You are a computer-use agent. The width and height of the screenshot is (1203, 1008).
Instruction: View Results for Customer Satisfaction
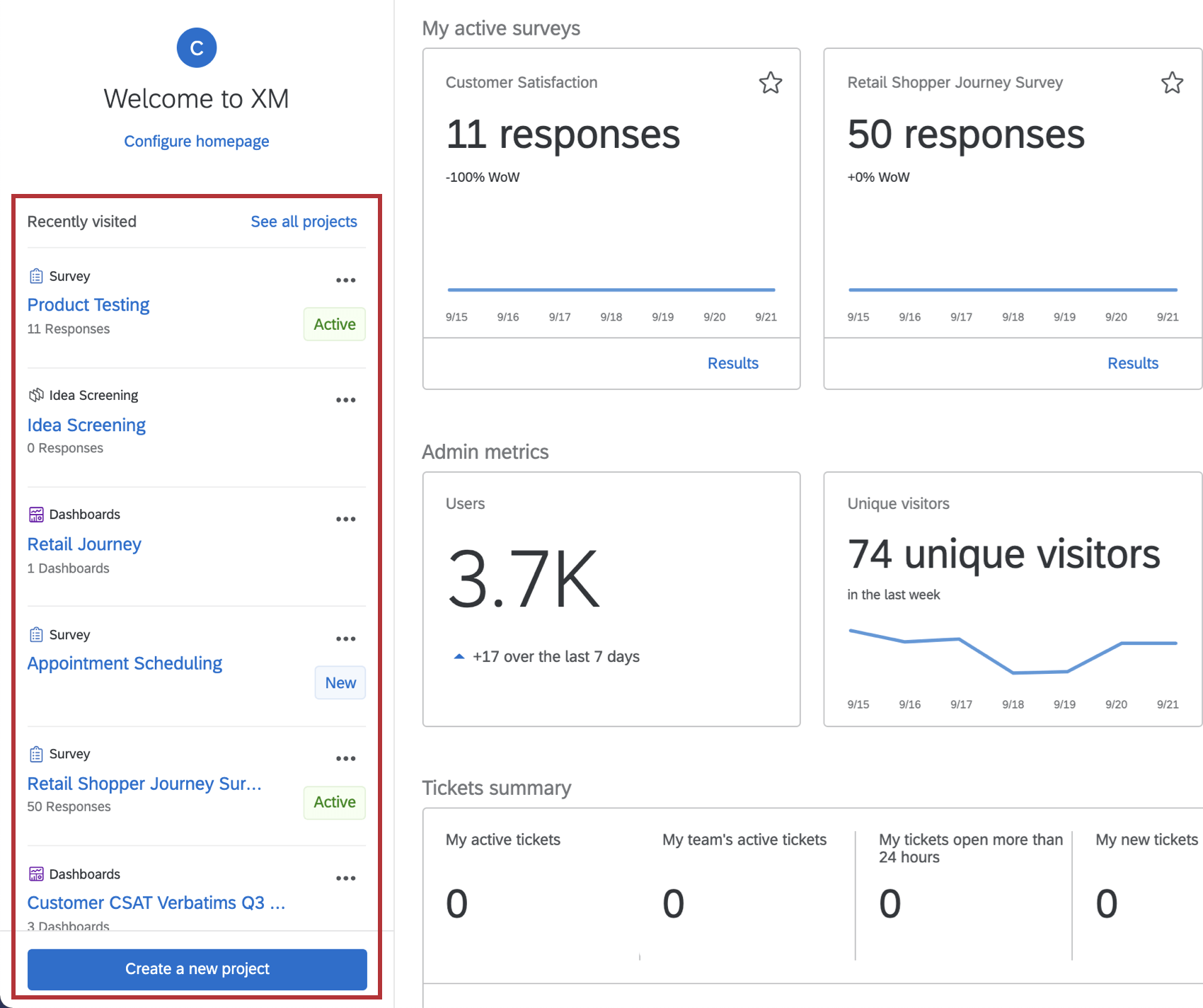coord(732,363)
